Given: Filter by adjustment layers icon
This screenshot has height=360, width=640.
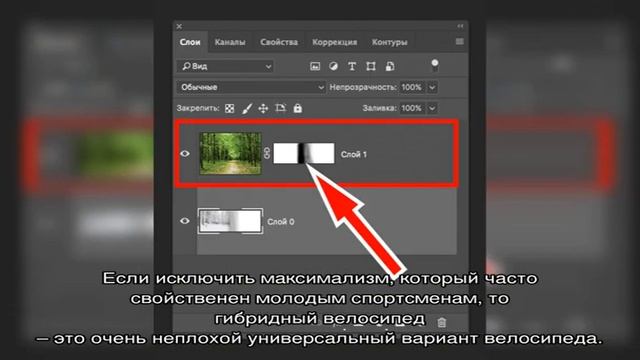Looking at the screenshot, I should (x=333, y=66).
